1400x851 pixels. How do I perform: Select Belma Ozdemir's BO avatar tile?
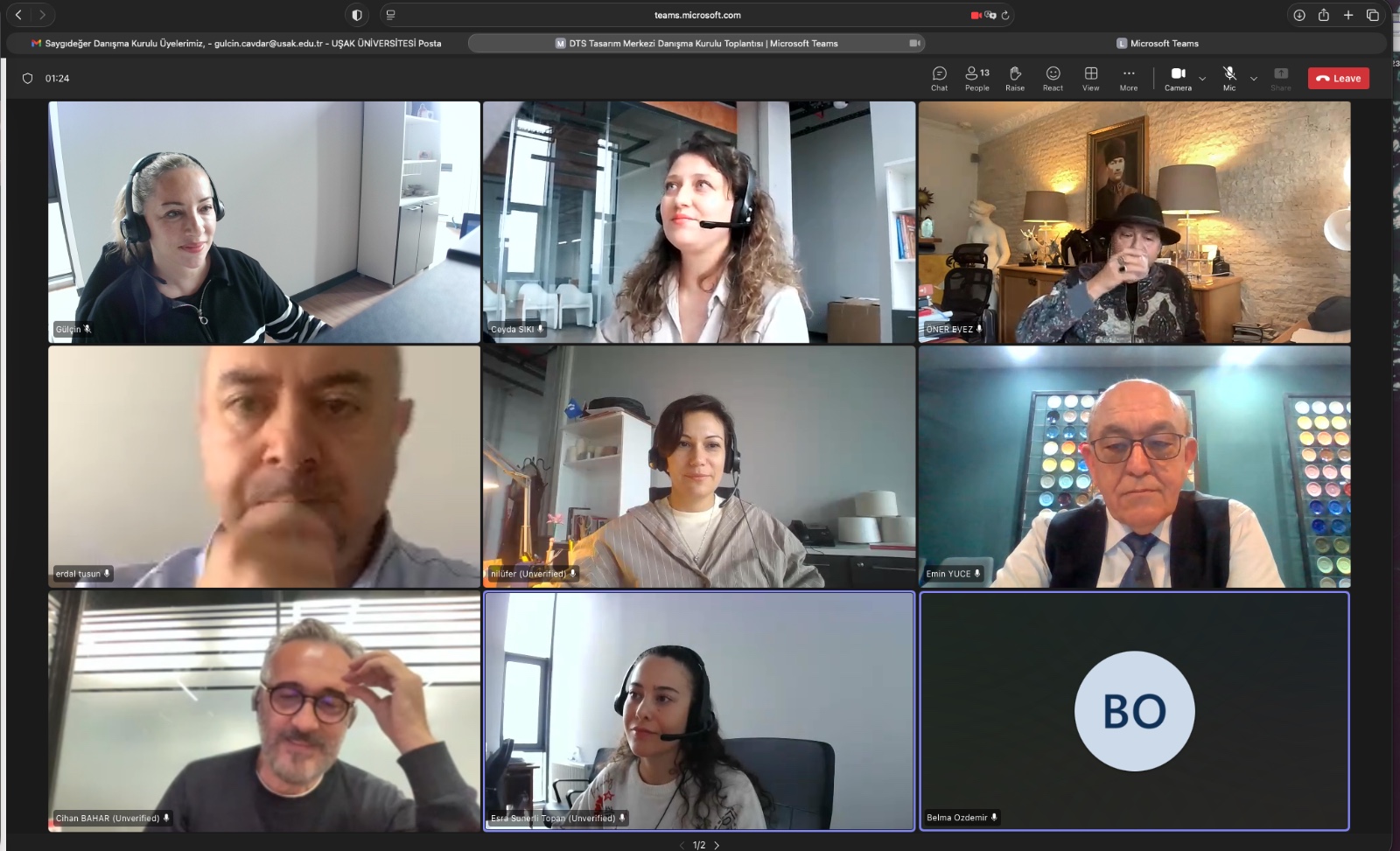tap(1134, 711)
